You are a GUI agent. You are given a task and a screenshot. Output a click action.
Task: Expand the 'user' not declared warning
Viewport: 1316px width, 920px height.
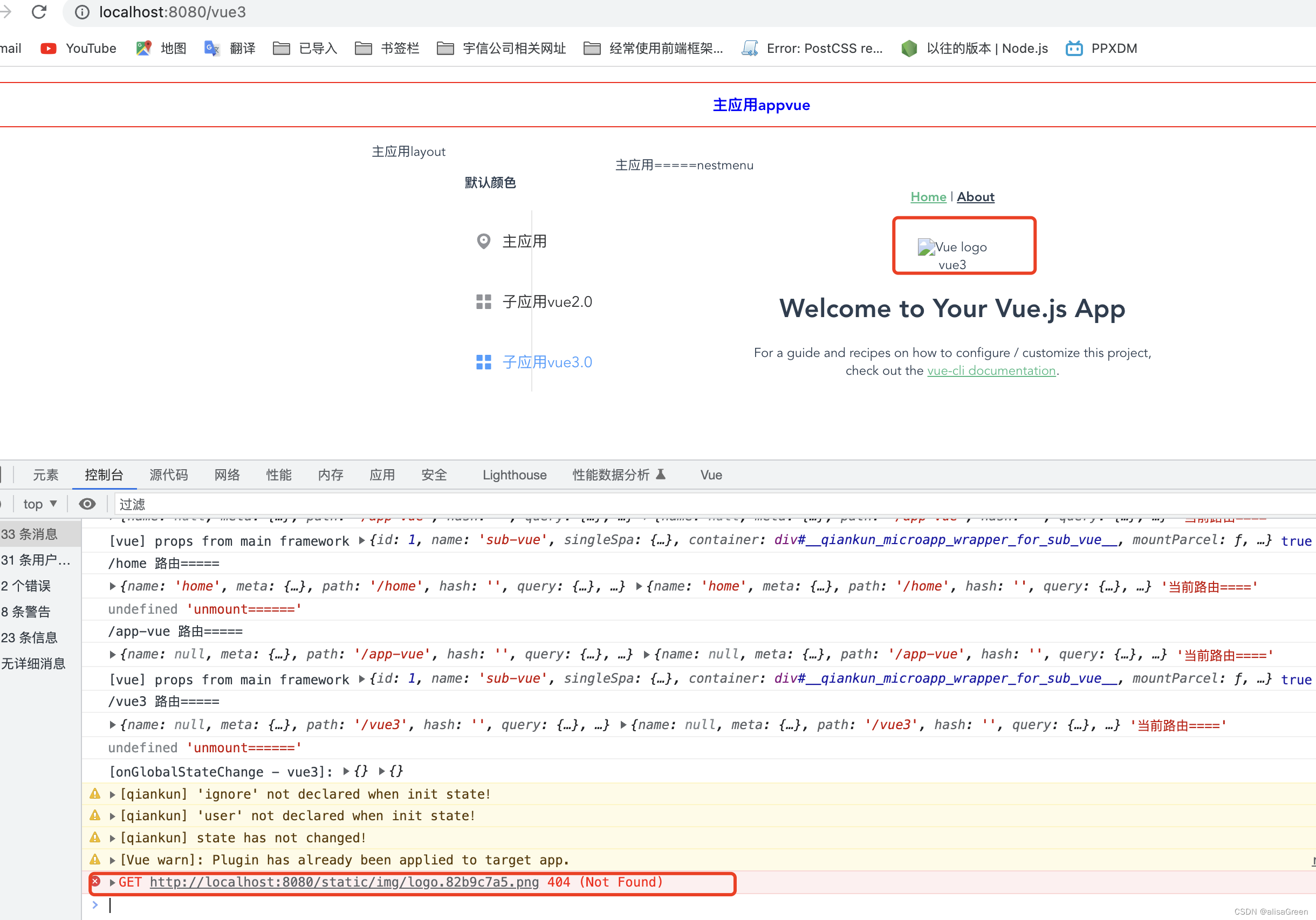click(113, 816)
